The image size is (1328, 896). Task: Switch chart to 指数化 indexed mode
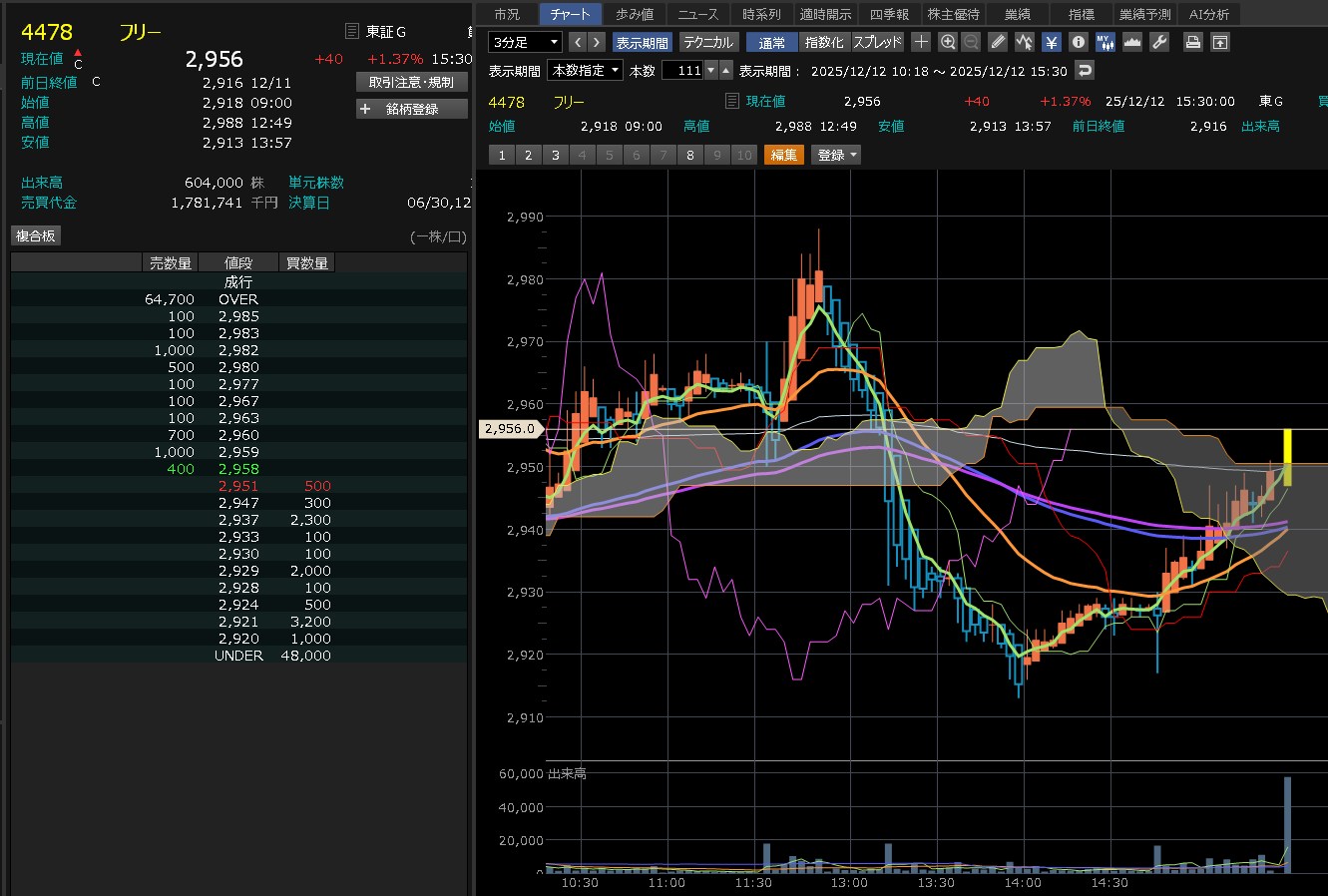[x=824, y=42]
